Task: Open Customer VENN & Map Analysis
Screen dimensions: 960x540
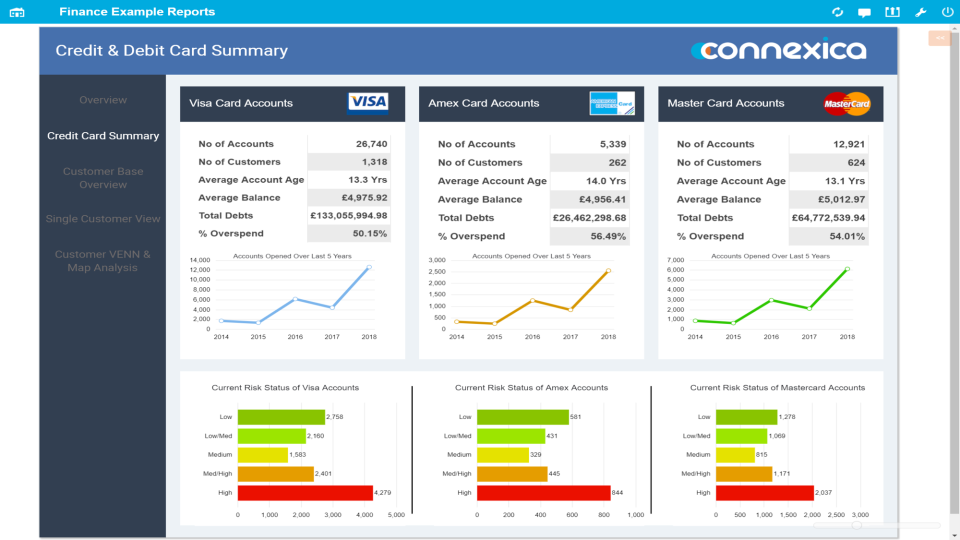Action: pos(103,261)
